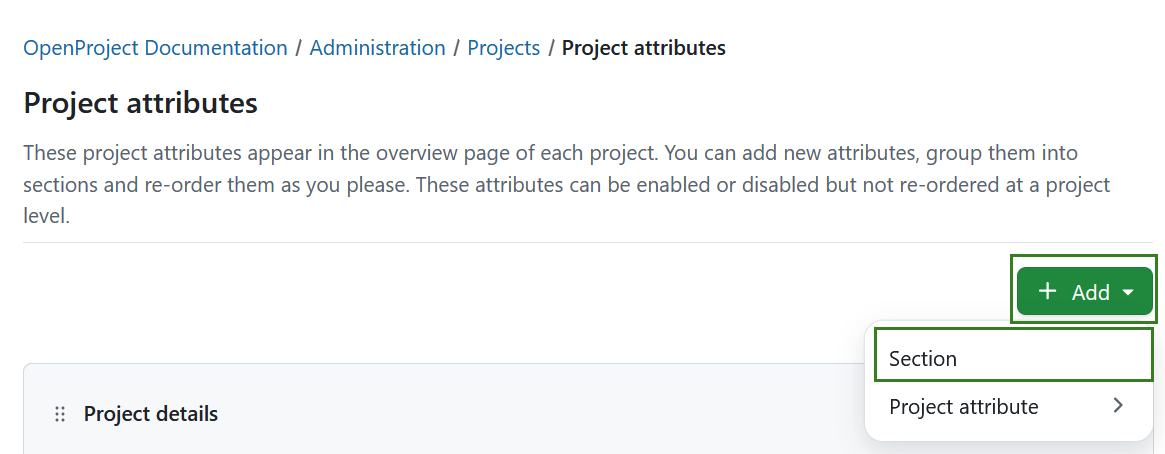
Task: Go to the Administration breadcrumb link
Action: (377, 48)
